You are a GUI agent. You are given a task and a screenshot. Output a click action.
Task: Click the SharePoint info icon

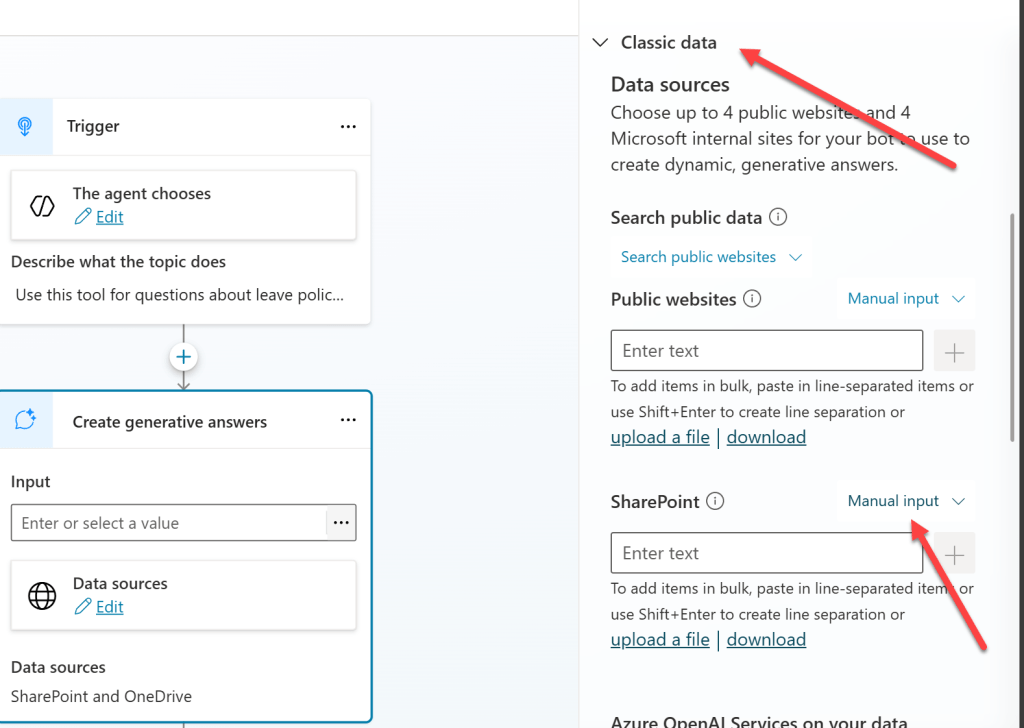[715, 501]
